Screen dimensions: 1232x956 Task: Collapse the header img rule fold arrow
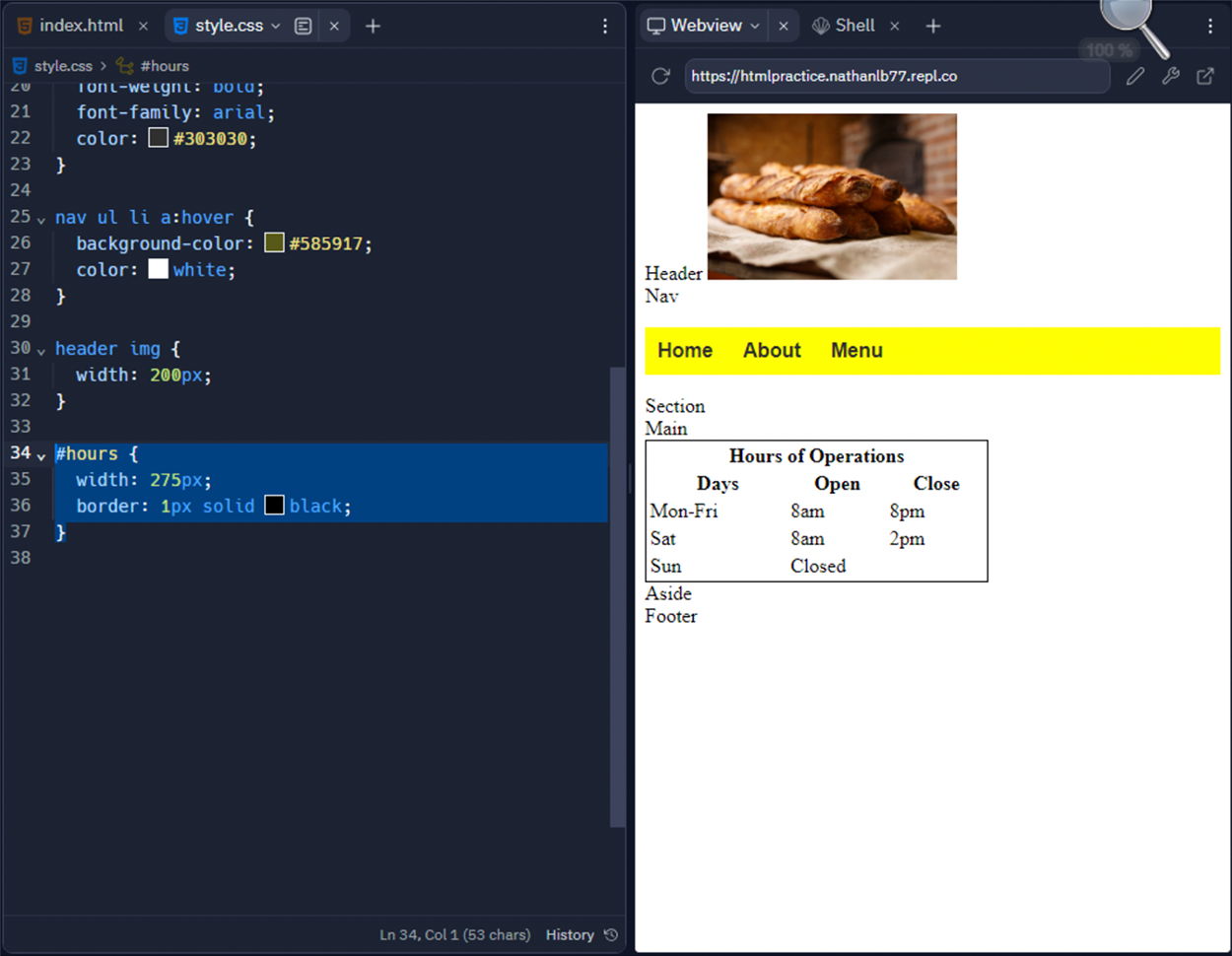tap(41, 350)
